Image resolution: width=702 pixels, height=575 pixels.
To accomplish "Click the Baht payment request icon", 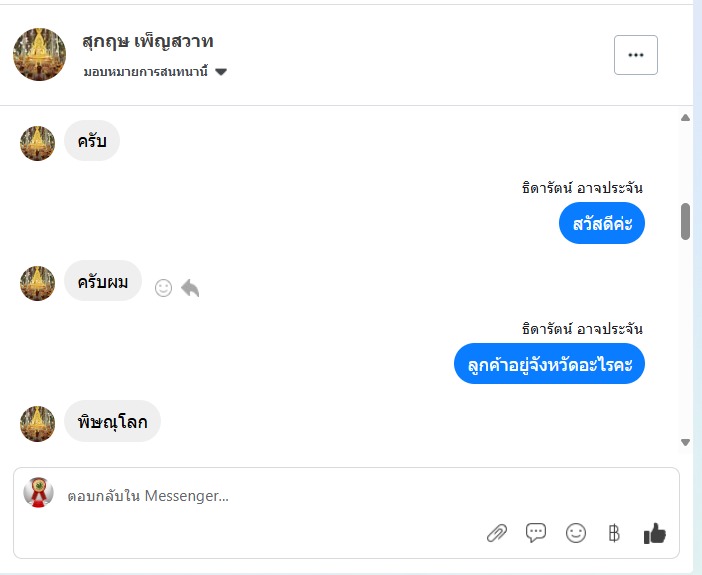I will coord(614,533).
